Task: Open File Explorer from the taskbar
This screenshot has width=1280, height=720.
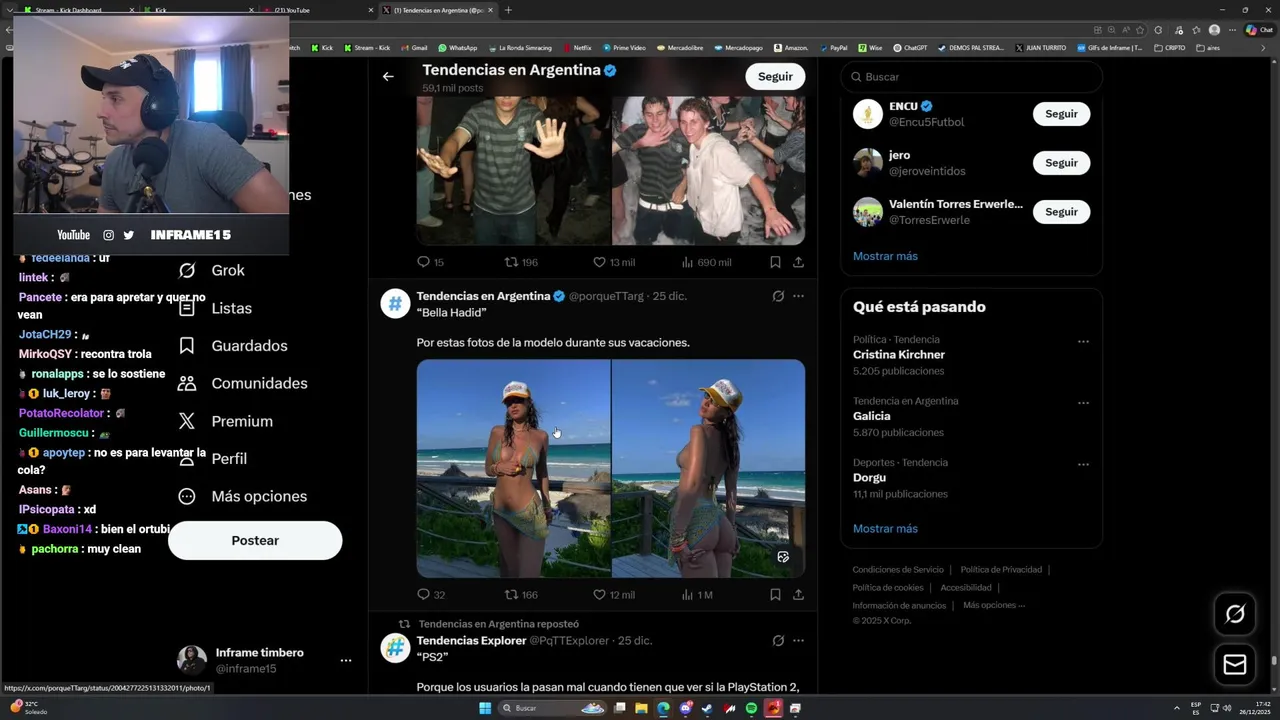Action: (x=641, y=708)
